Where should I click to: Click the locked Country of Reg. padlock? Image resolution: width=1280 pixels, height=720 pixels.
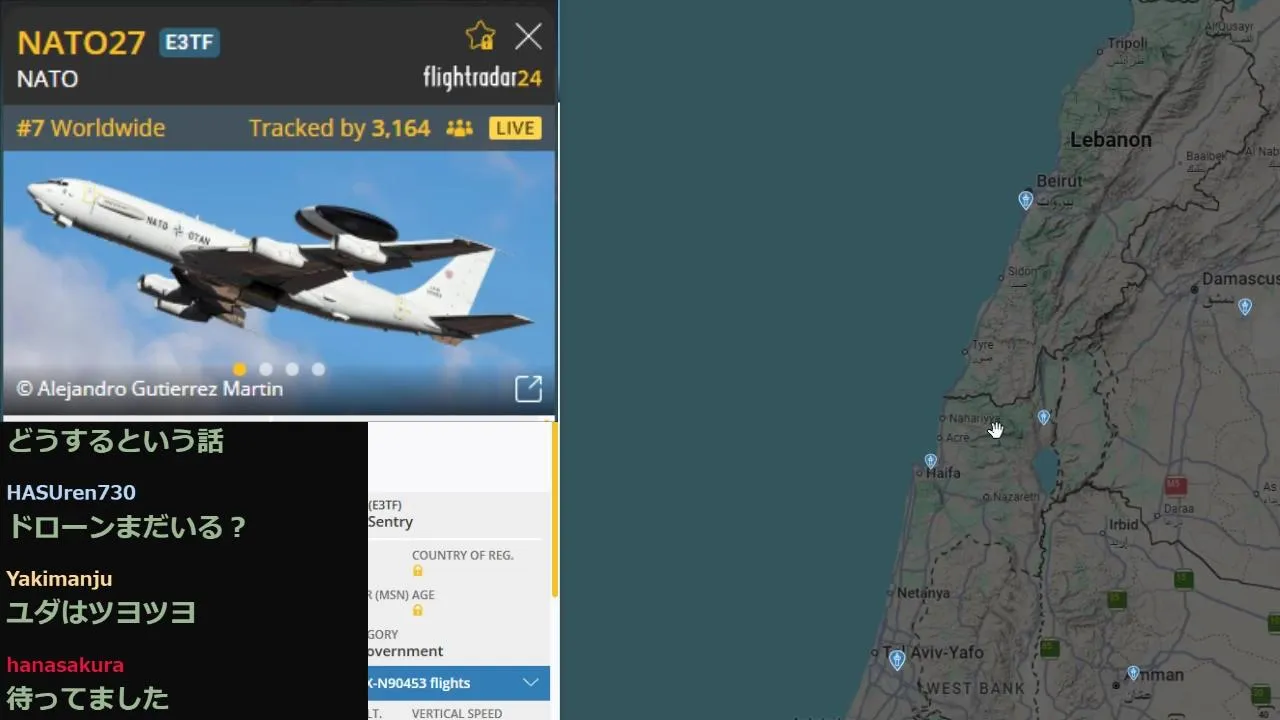[418, 570]
